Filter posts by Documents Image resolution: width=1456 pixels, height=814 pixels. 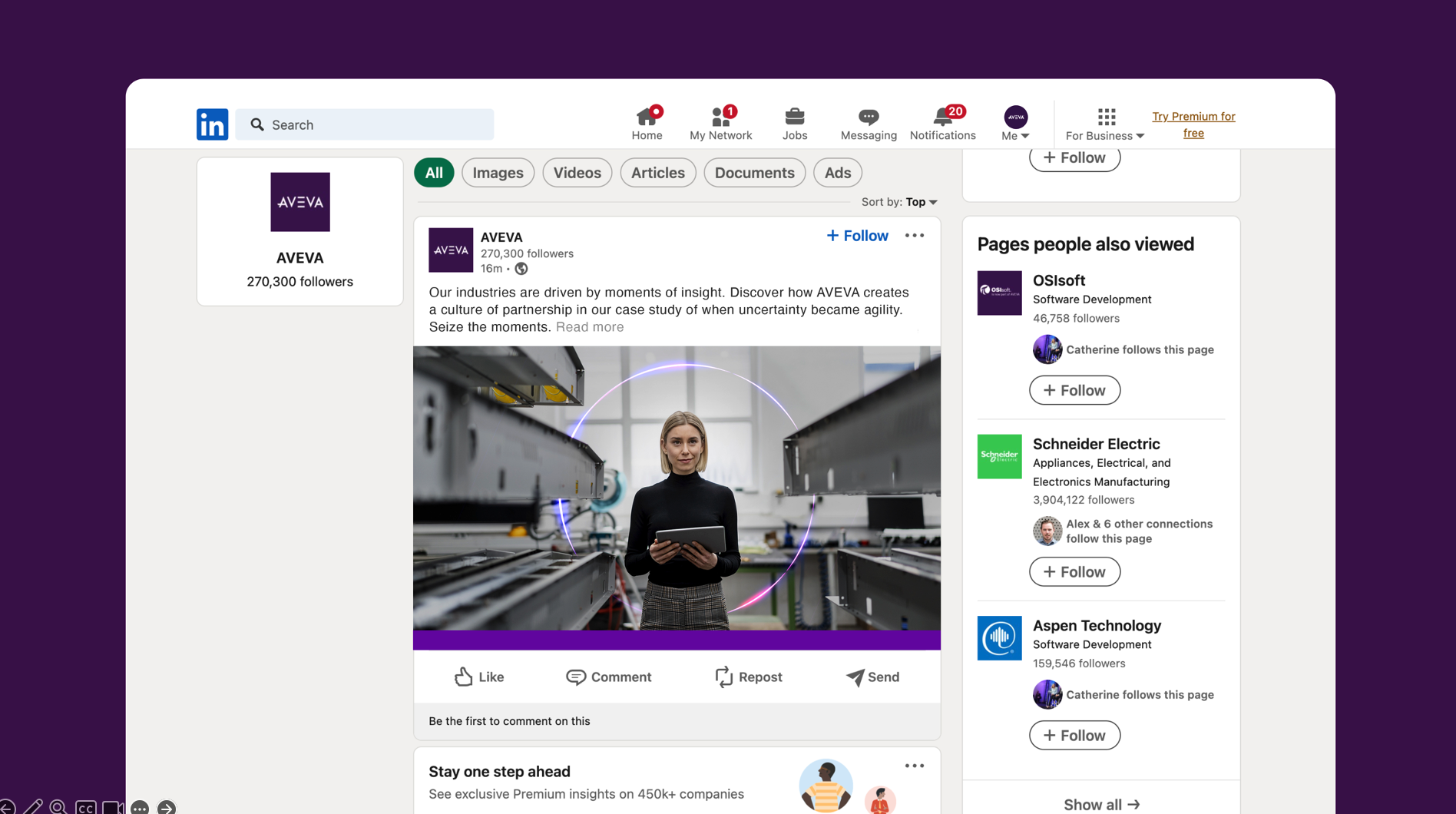coord(754,173)
